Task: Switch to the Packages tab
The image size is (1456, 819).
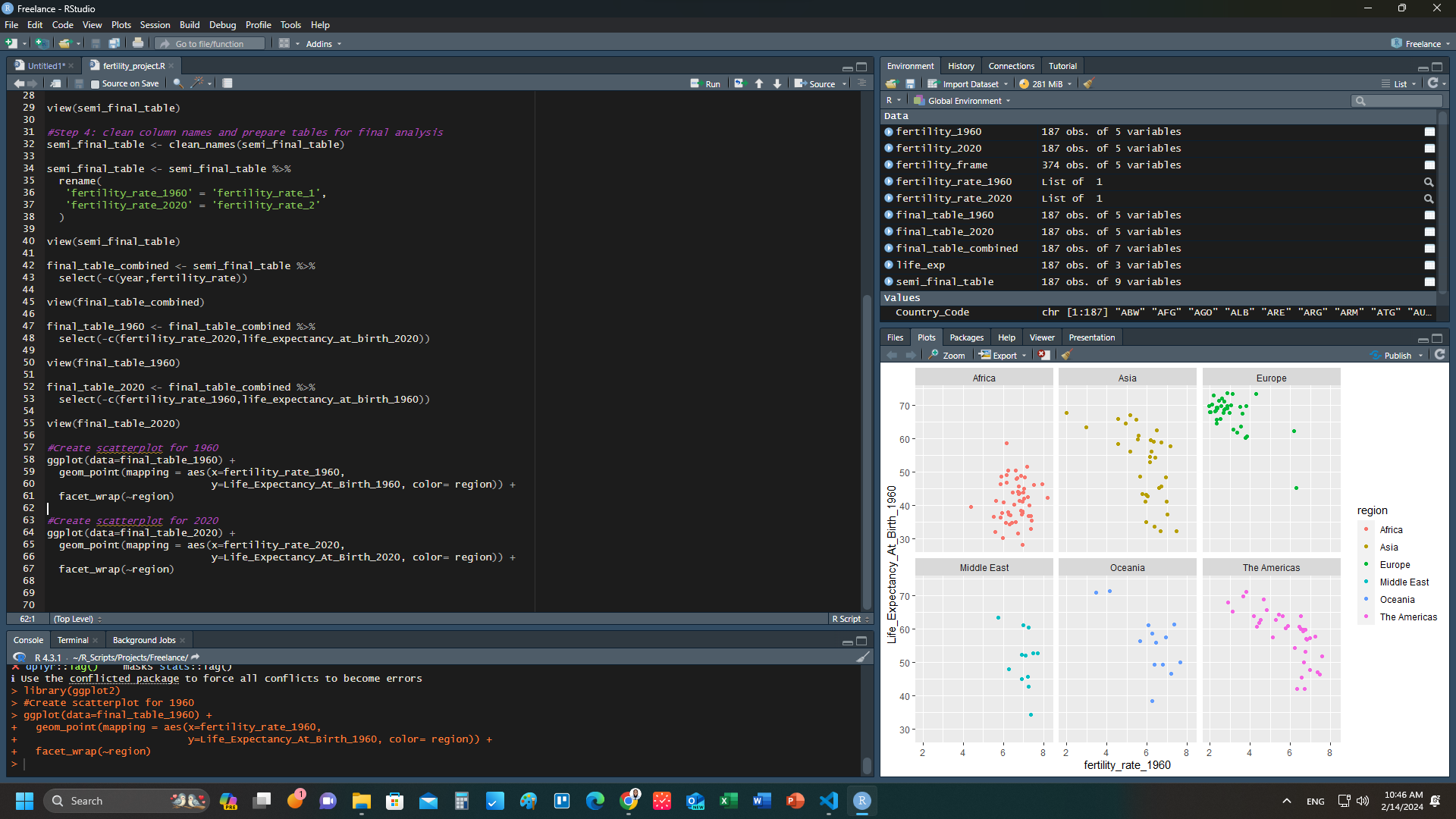Action: coord(966,337)
